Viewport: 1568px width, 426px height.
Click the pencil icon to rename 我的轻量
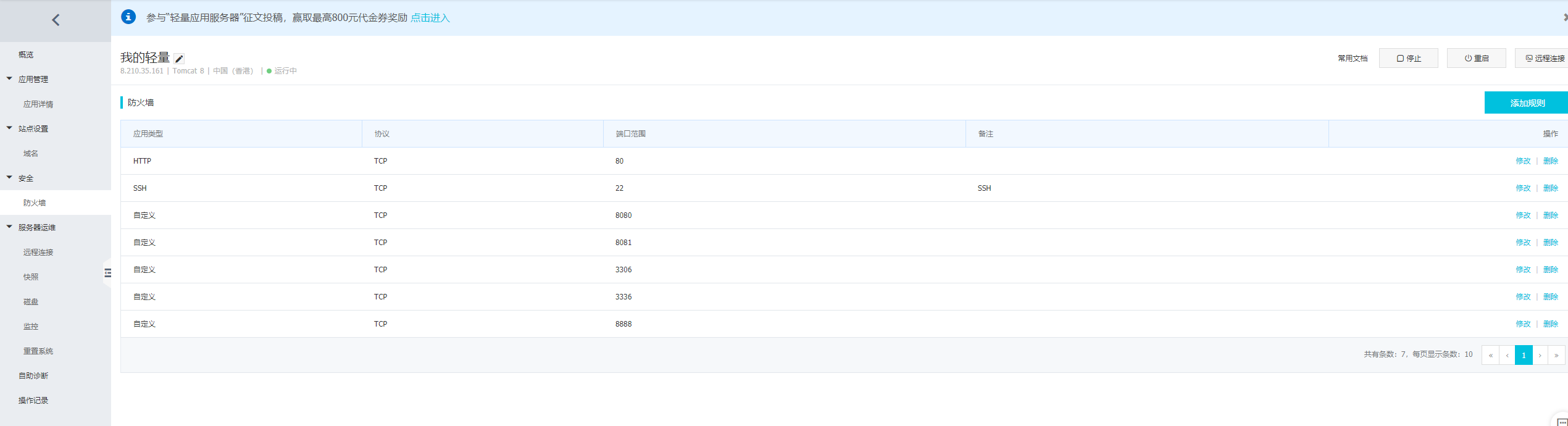point(179,59)
